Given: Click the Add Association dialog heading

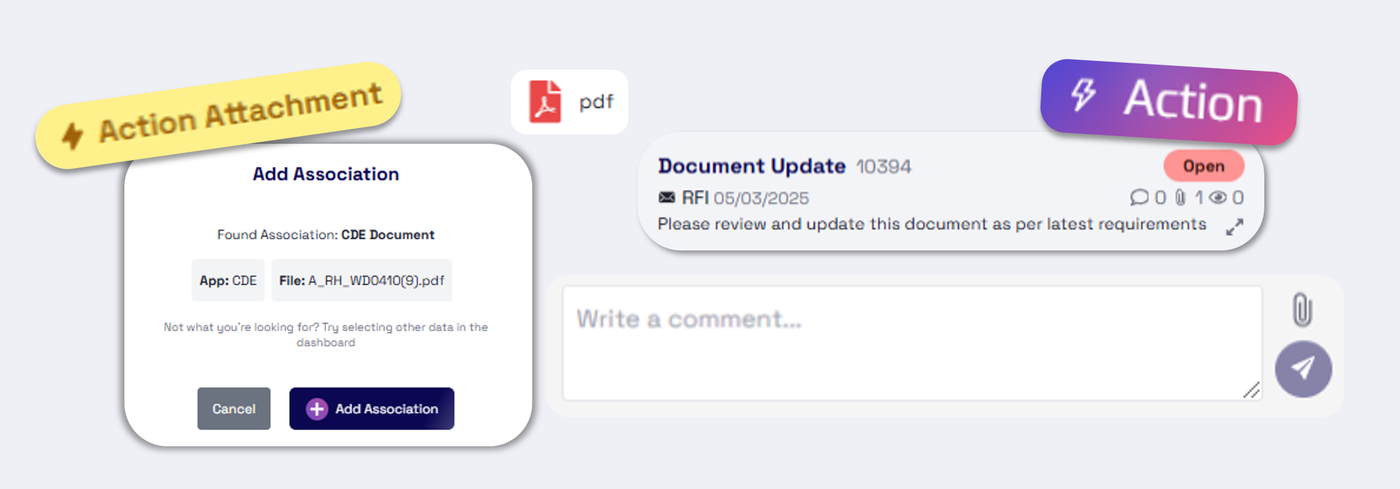Looking at the screenshot, I should coord(326,174).
